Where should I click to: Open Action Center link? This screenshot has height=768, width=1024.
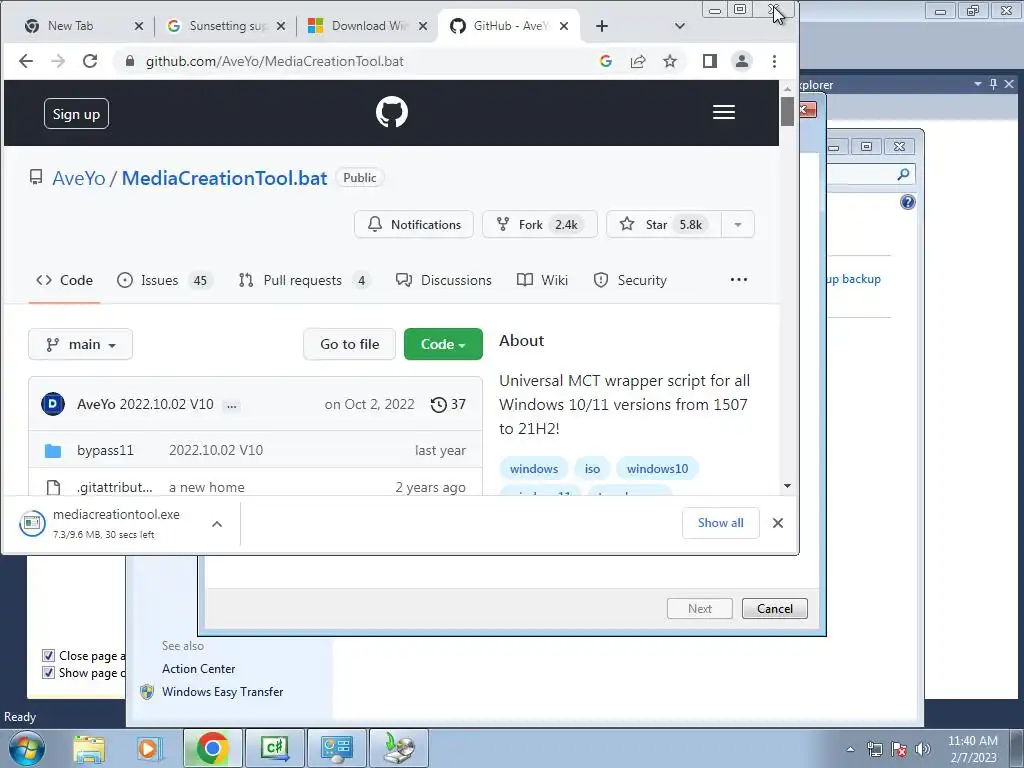pyautogui.click(x=199, y=669)
